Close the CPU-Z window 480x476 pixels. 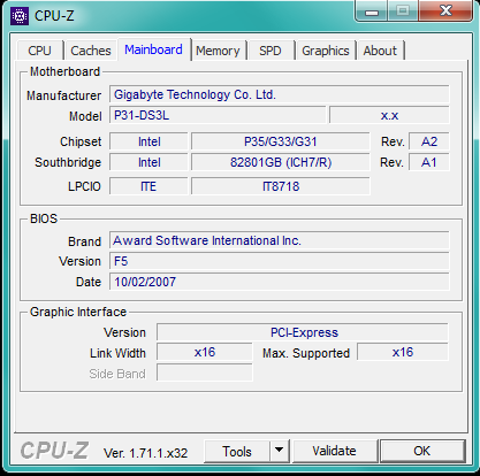[x=446, y=11]
